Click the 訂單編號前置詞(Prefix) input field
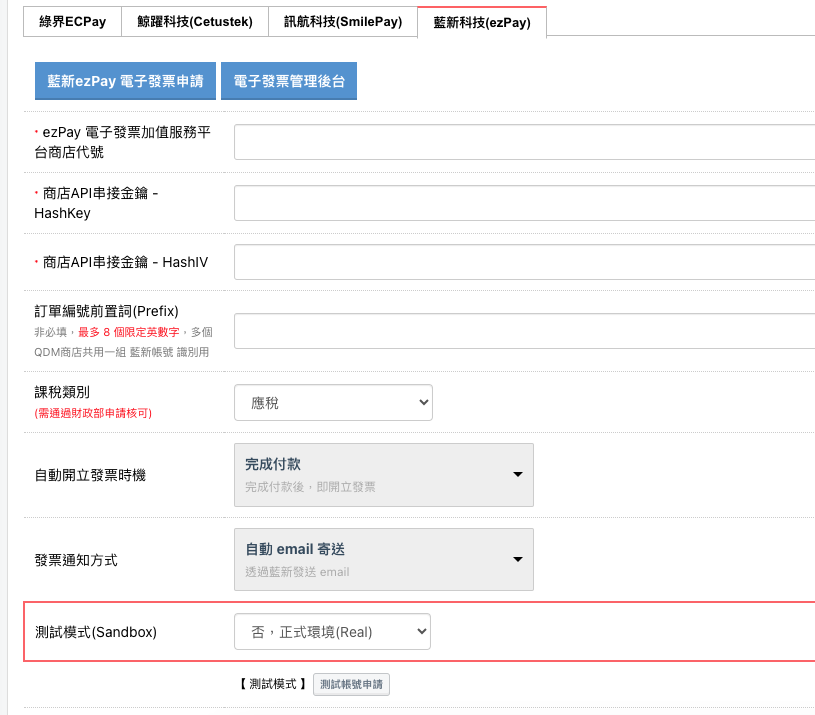 (x=524, y=331)
